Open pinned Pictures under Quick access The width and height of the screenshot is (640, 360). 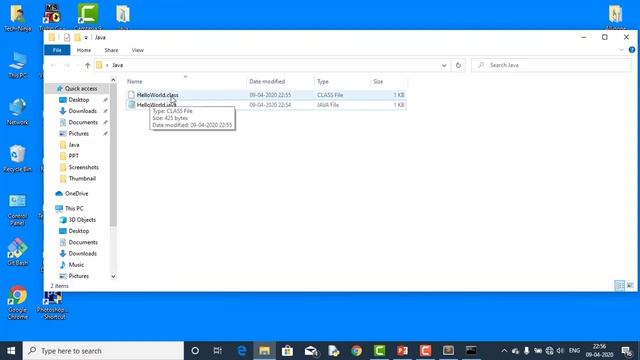[78, 133]
